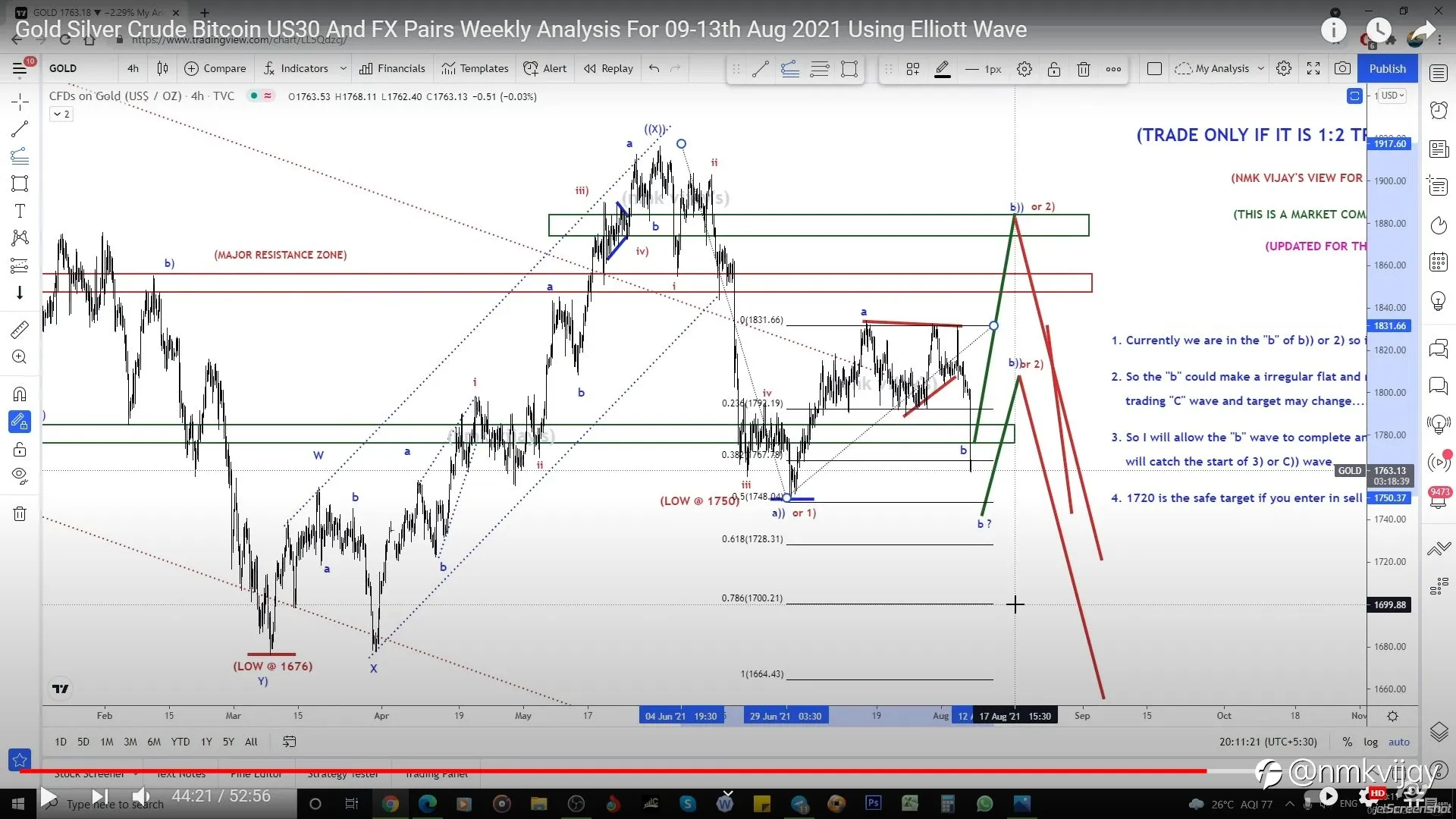Redo the chart action
The image size is (1456, 819).
click(x=676, y=68)
